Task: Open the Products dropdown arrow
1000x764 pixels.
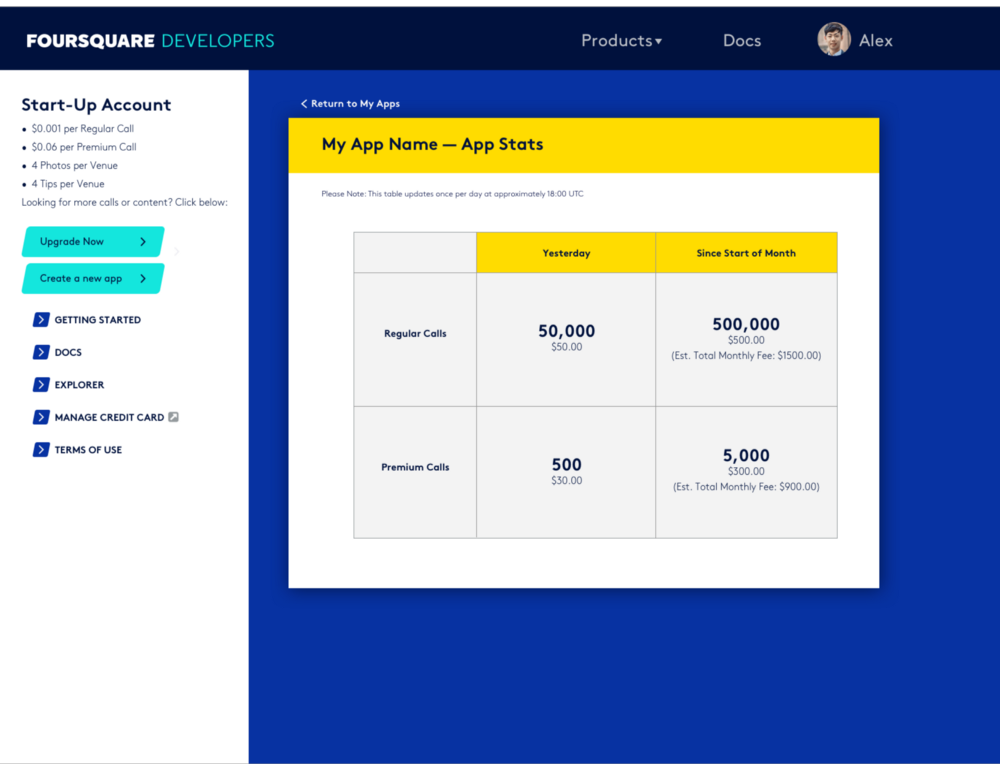Action: click(660, 41)
